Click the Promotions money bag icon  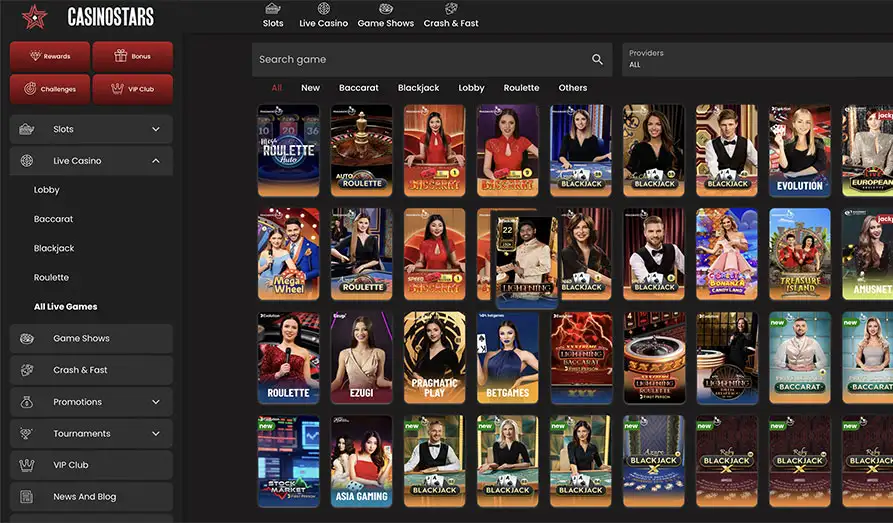pyautogui.click(x=27, y=402)
